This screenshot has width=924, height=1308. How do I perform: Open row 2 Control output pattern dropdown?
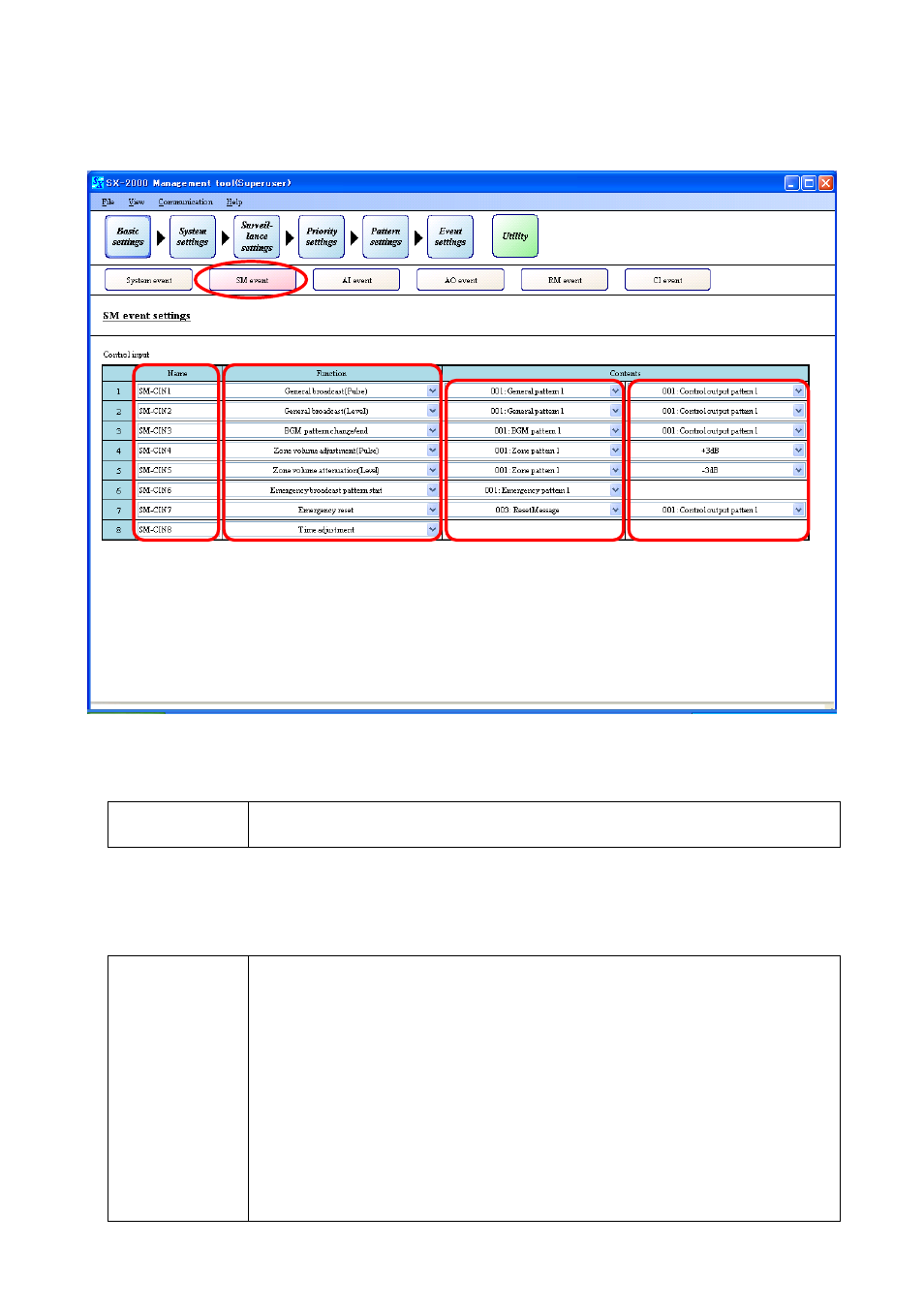pyautogui.click(x=799, y=411)
